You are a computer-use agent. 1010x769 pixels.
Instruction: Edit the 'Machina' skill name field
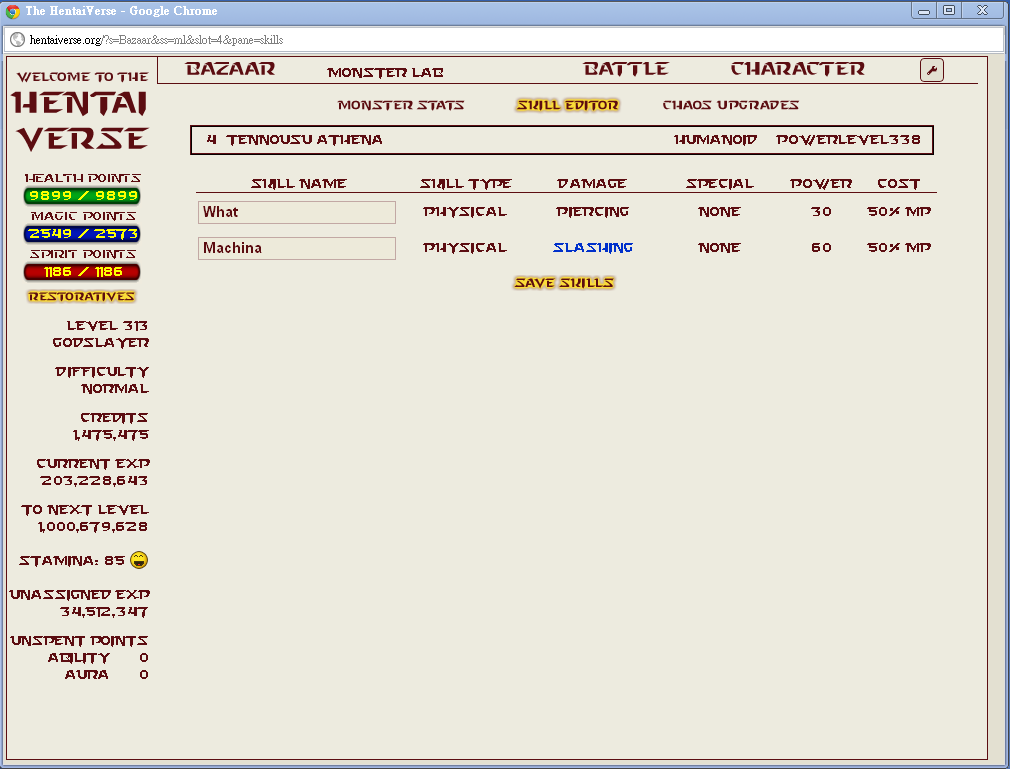[297, 248]
